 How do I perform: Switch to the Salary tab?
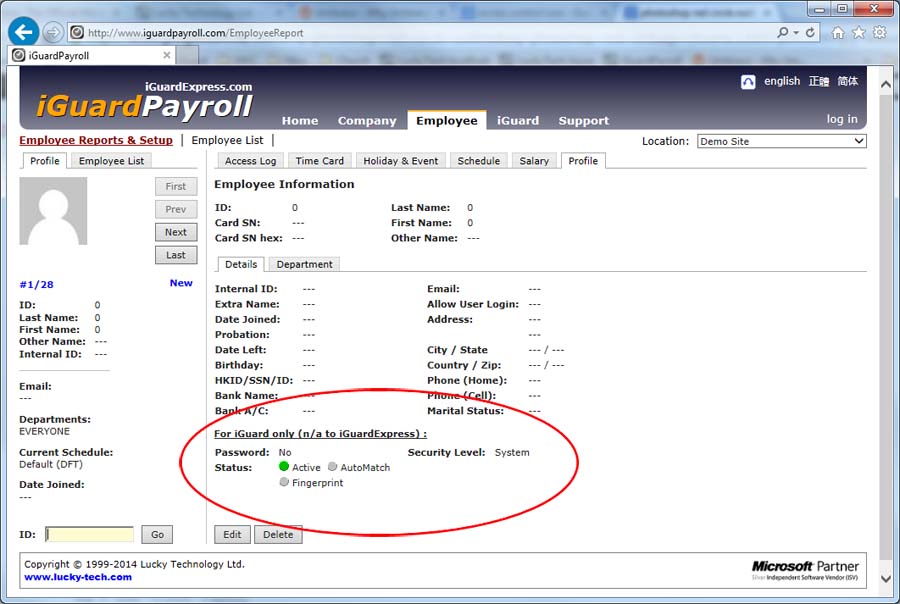(x=534, y=161)
